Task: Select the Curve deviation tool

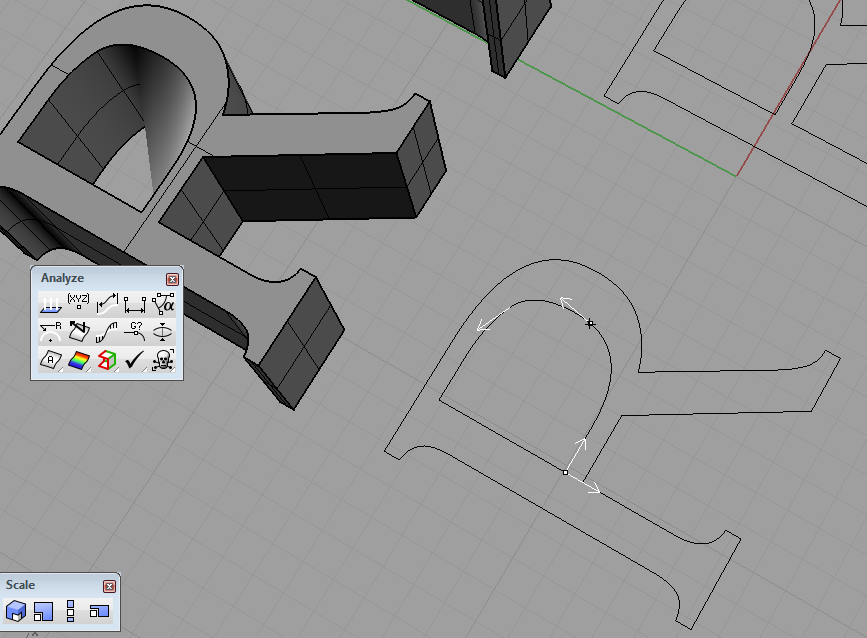Action: 163,331
